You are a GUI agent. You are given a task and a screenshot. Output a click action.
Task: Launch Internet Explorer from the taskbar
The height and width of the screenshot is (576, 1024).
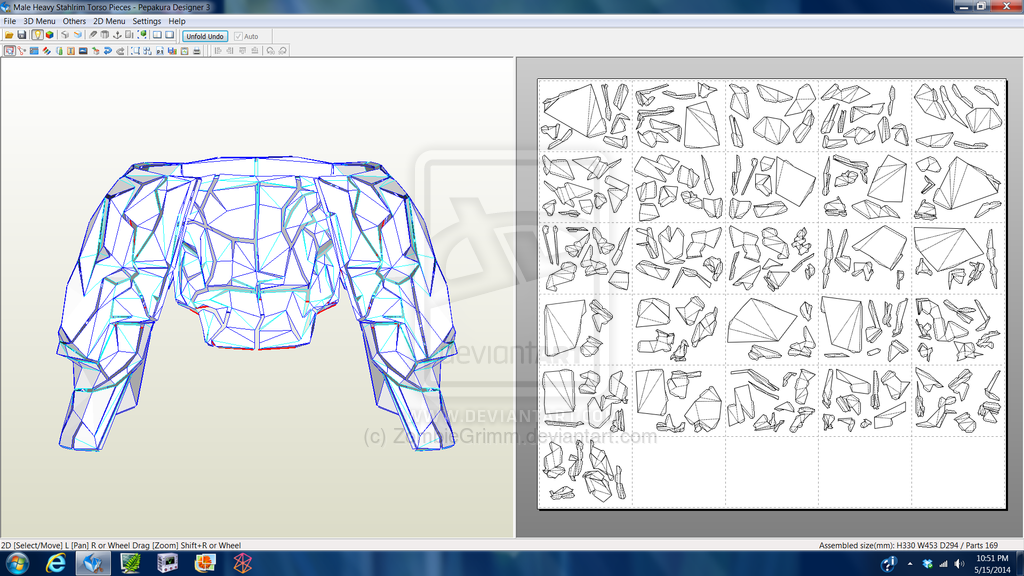[56, 563]
